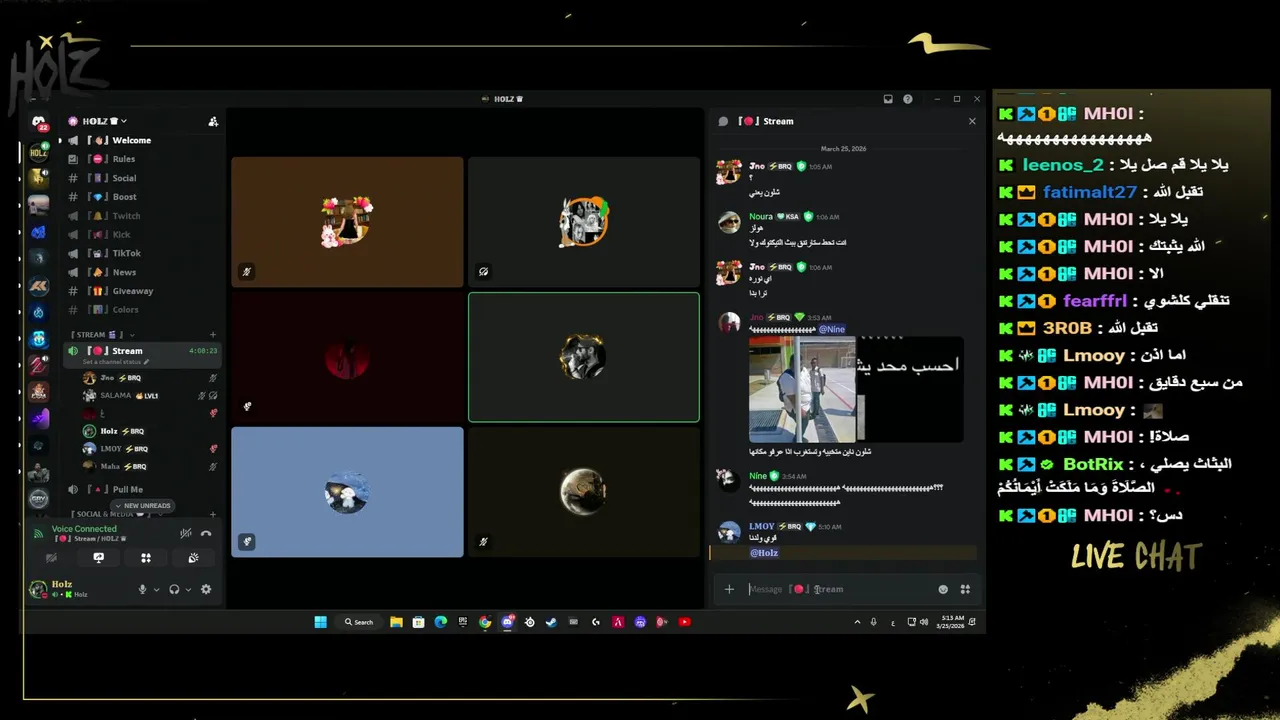Viewport: 1280px width, 720px height.
Task: Open the Help question mark icon
Action: click(908, 99)
